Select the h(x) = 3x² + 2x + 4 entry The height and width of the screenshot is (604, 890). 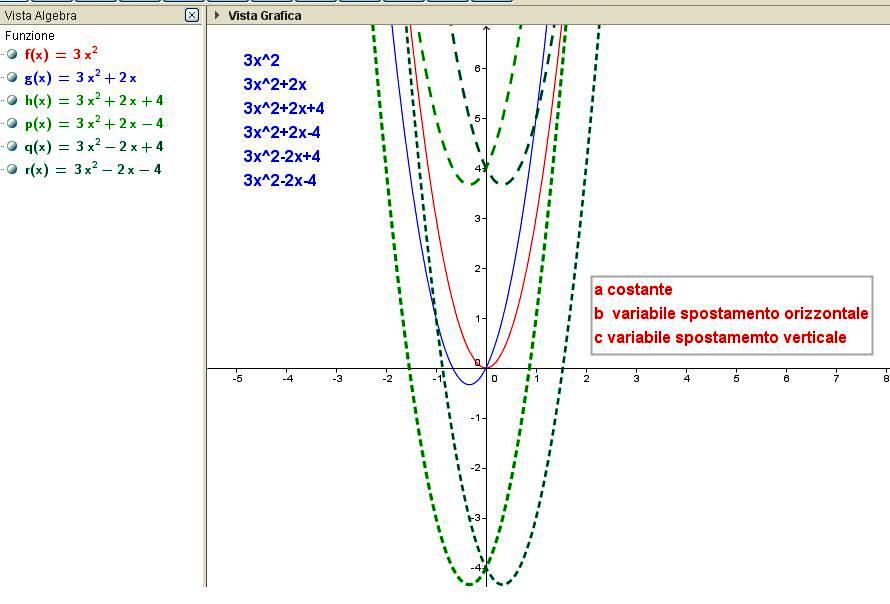point(94,100)
